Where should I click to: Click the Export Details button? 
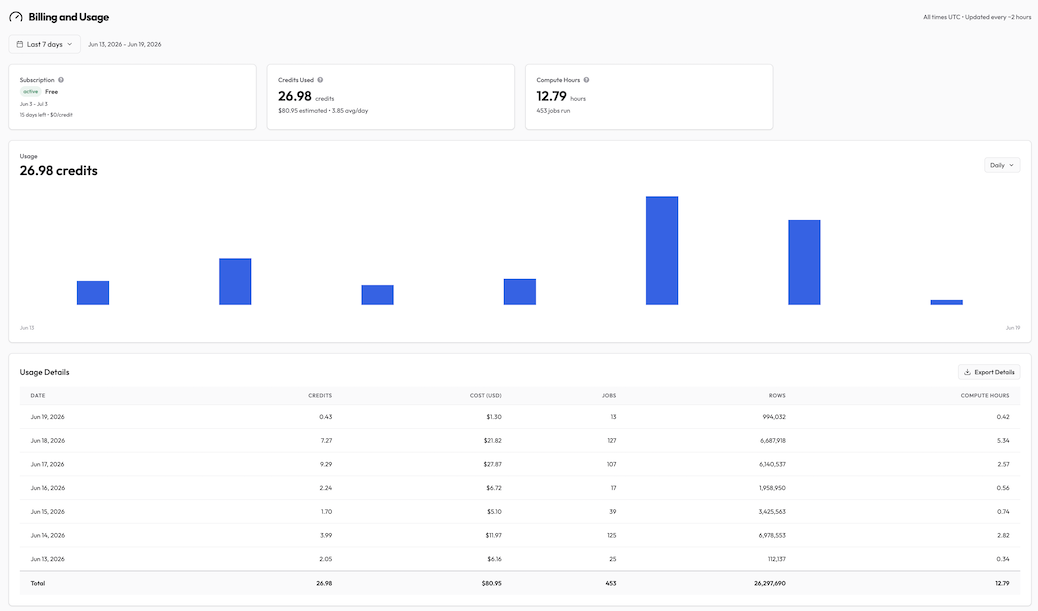989,372
